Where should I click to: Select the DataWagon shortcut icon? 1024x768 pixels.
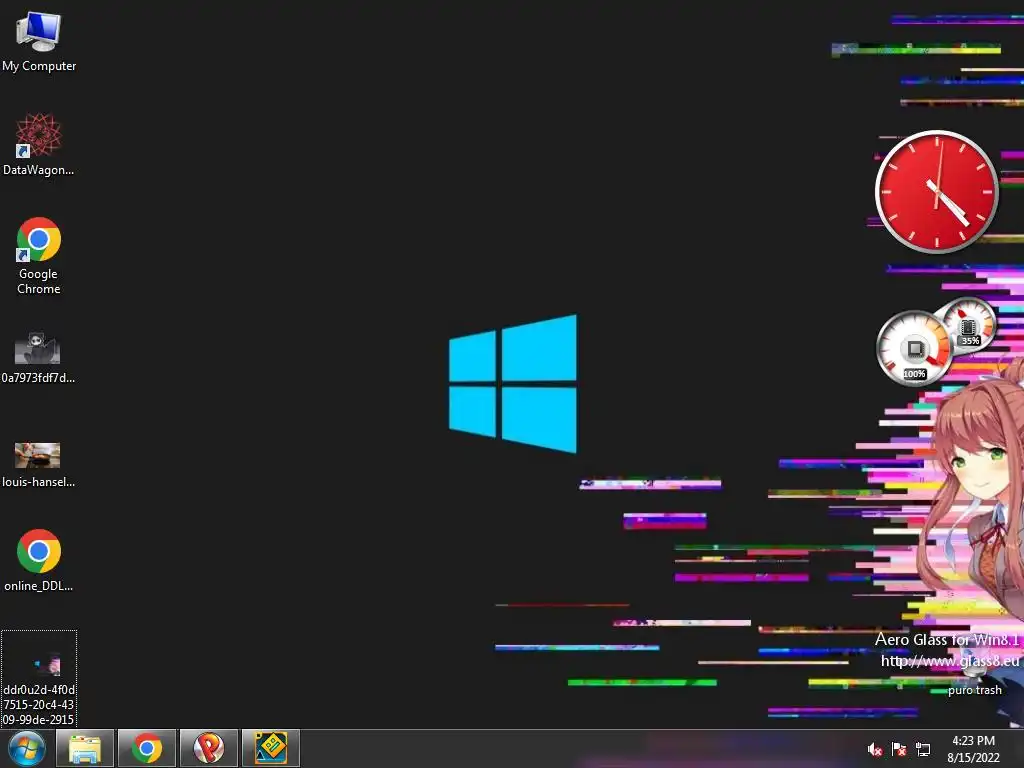(39, 145)
